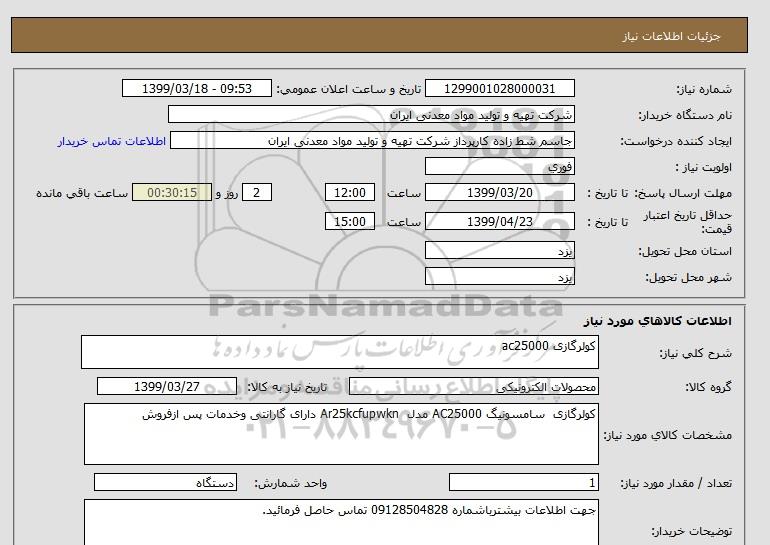Click the استان محل تحویل label
The height and width of the screenshot is (545, 770).
685,251
